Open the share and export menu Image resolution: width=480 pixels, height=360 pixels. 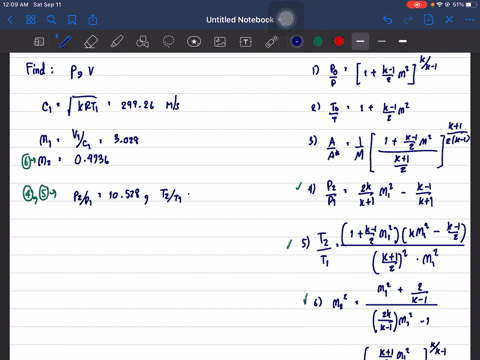[x=93, y=20]
